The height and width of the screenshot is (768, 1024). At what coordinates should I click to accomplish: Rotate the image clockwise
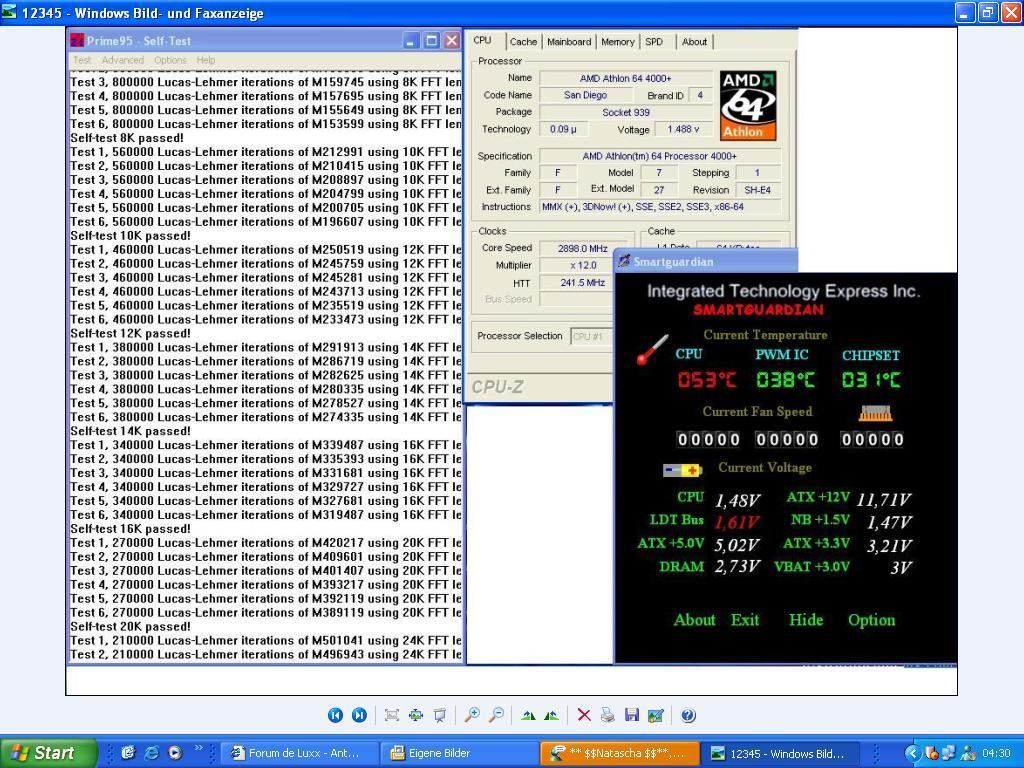pyautogui.click(x=528, y=715)
